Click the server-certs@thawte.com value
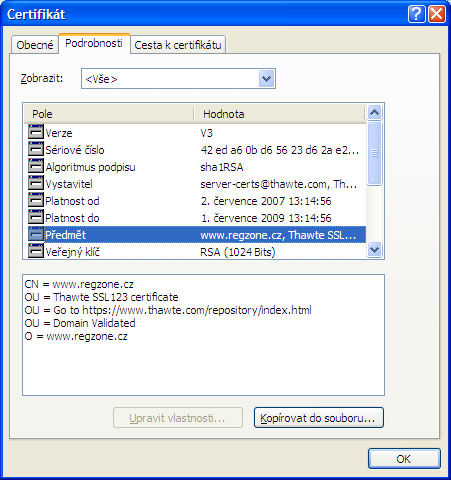Image resolution: width=451 pixels, height=480 pixels. click(x=279, y=184)
